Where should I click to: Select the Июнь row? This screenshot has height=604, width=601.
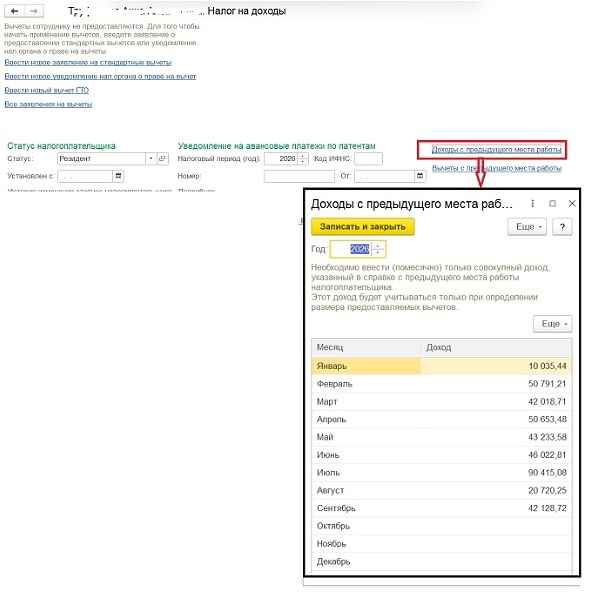(x=442, y=455)
